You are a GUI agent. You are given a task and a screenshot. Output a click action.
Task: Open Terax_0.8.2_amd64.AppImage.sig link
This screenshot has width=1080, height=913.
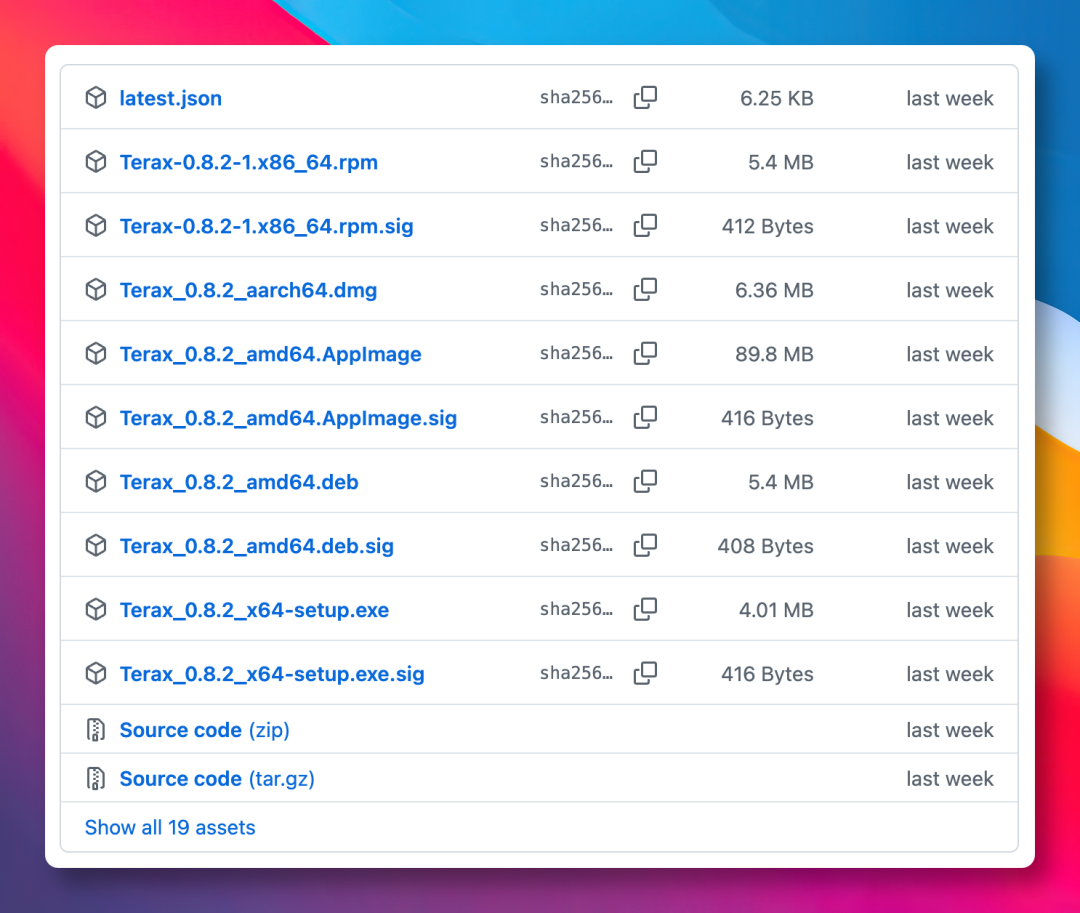click(289, 419)
